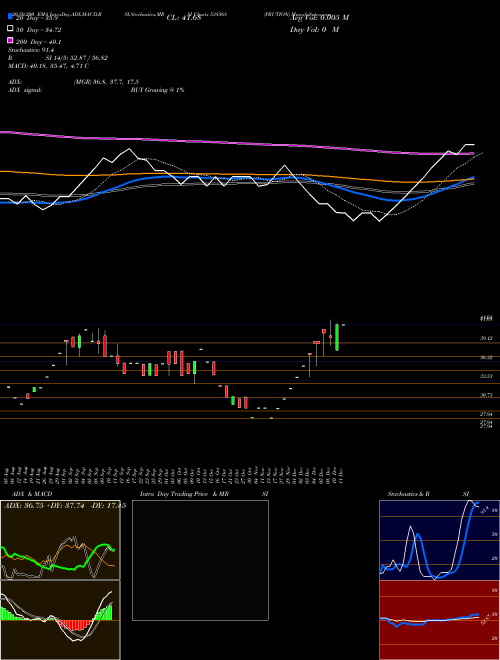Click the 'CL: 41.68' closing price text

point(184,18)
